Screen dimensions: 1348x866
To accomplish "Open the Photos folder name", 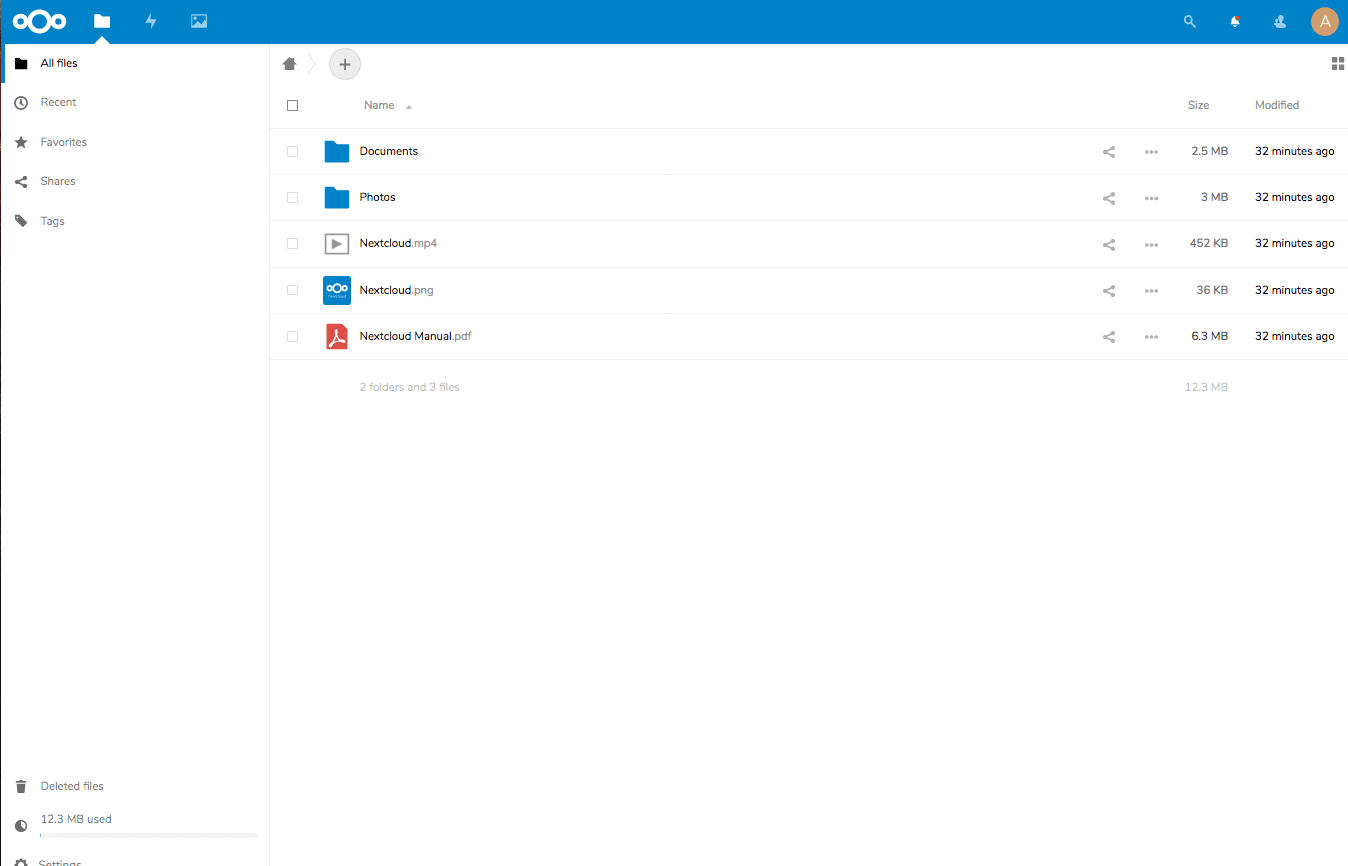I will 378,198.
